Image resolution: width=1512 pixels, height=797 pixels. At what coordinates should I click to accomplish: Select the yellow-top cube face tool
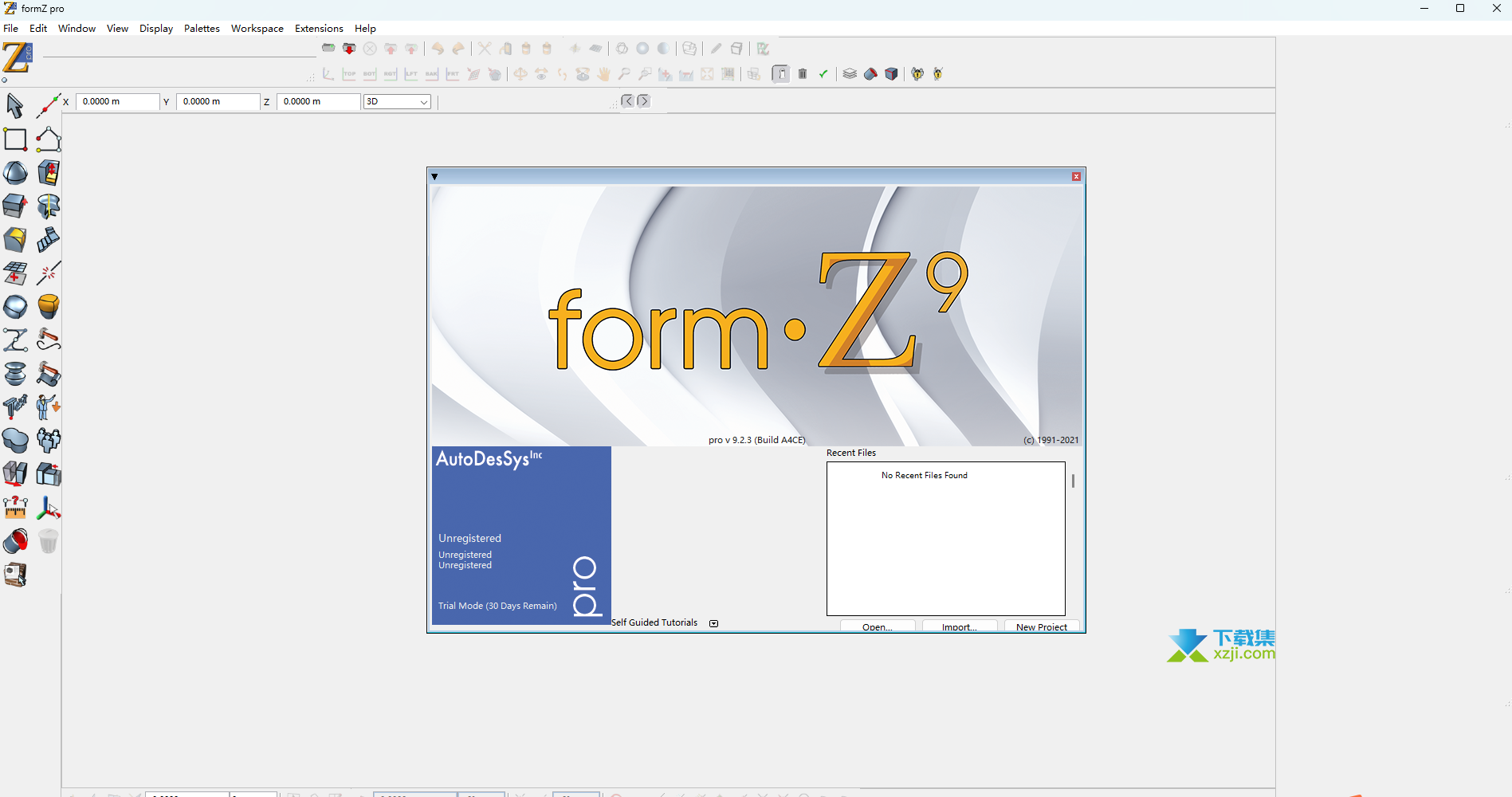(15, 239)
